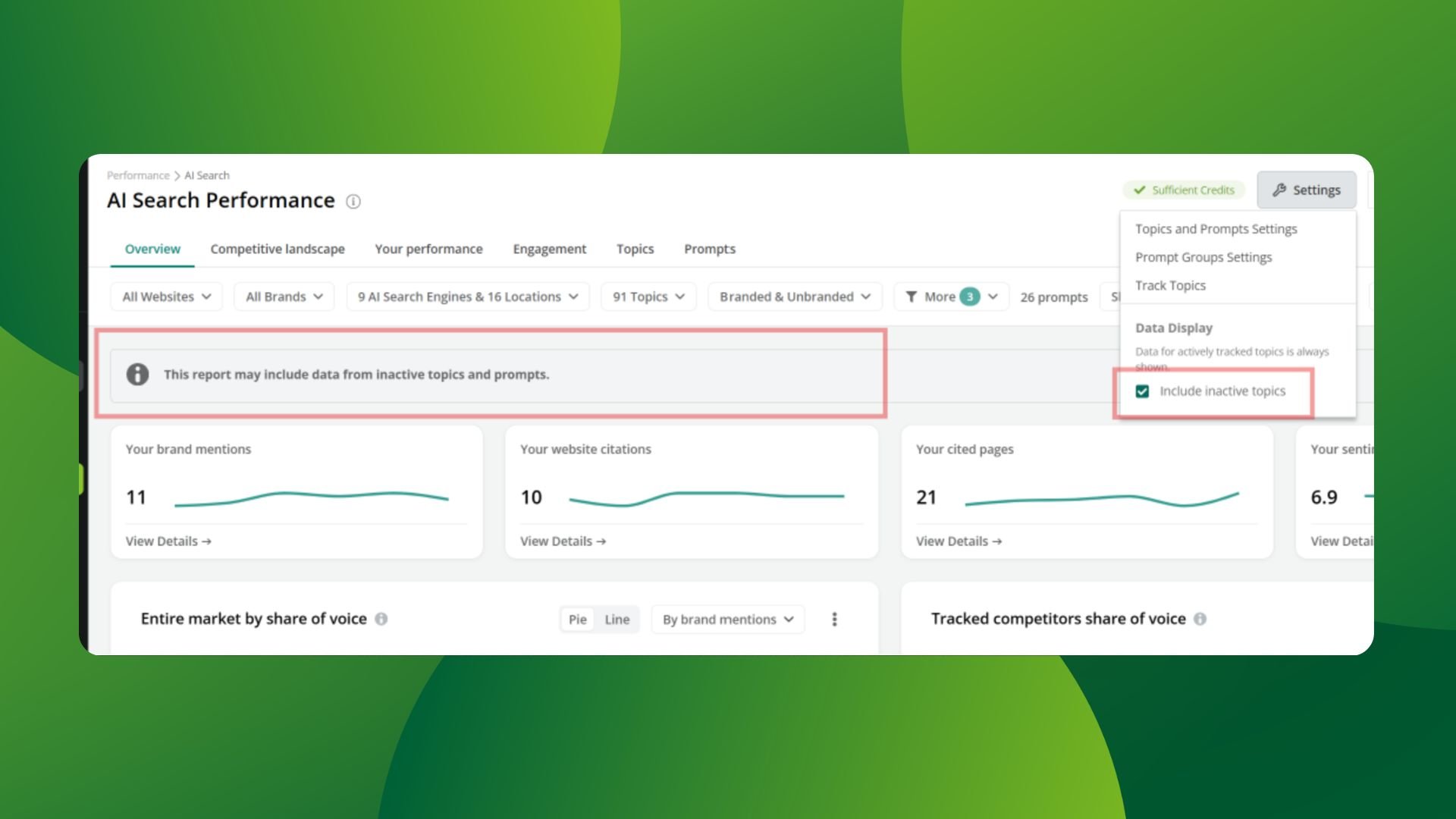Click info icon beside AI Search Performance title
Screen dimensions: 1456x819
pos(353,202)
